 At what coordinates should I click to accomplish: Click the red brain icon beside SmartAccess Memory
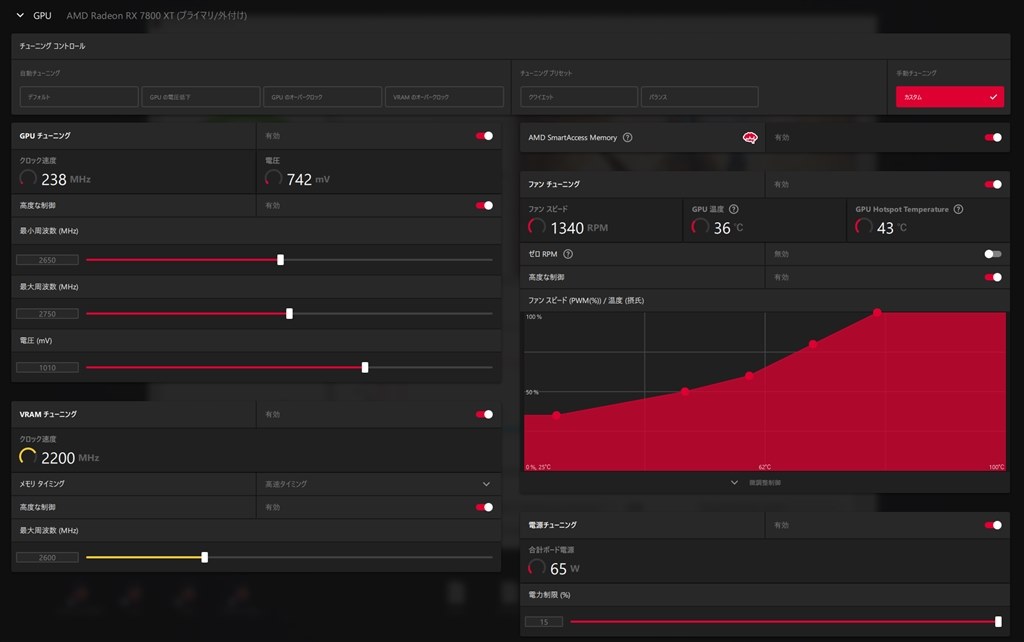pyautogui.click(x=749, y=138)
